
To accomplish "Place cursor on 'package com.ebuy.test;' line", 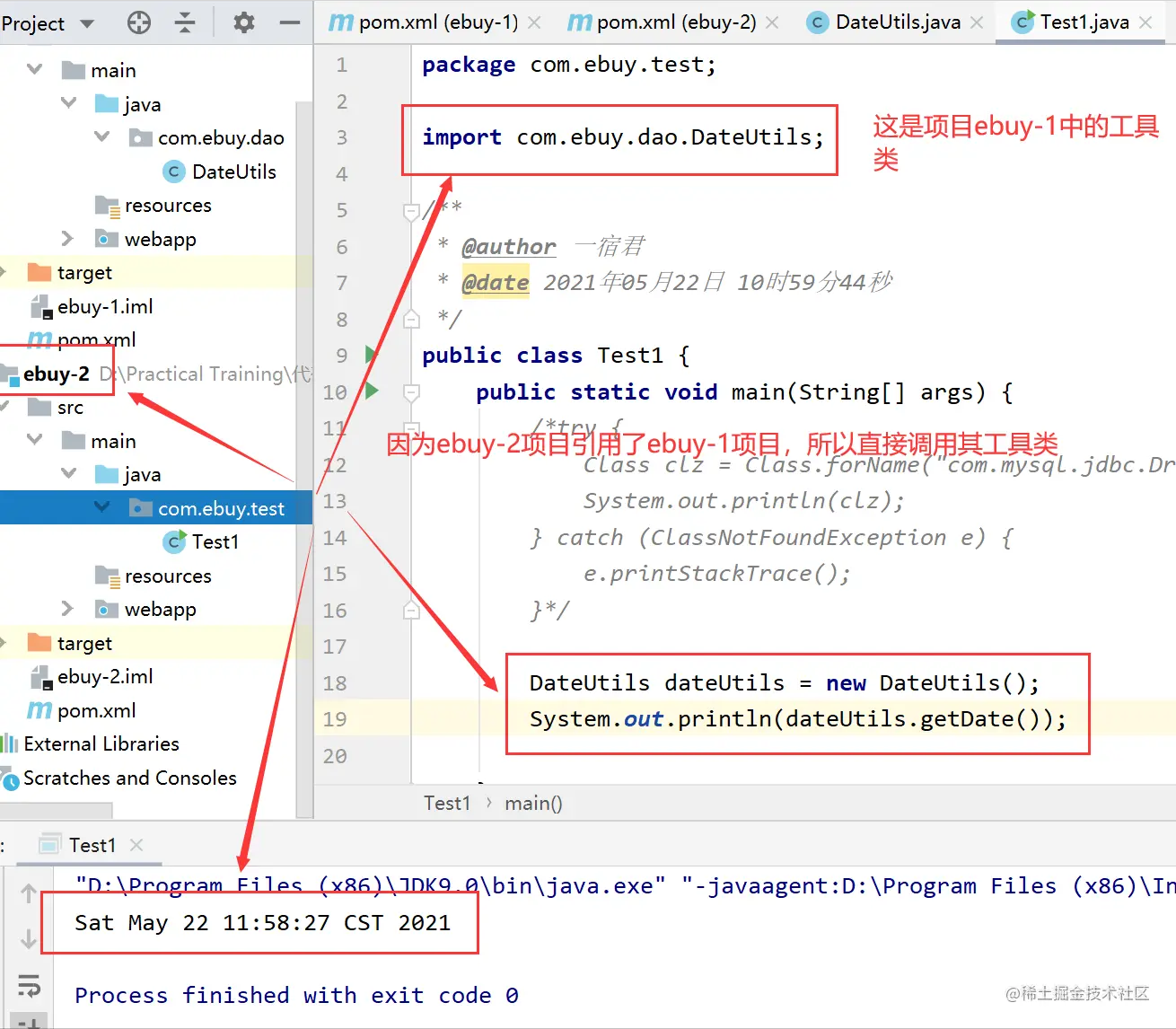I will pyautogui.click(x=569, y=65).
